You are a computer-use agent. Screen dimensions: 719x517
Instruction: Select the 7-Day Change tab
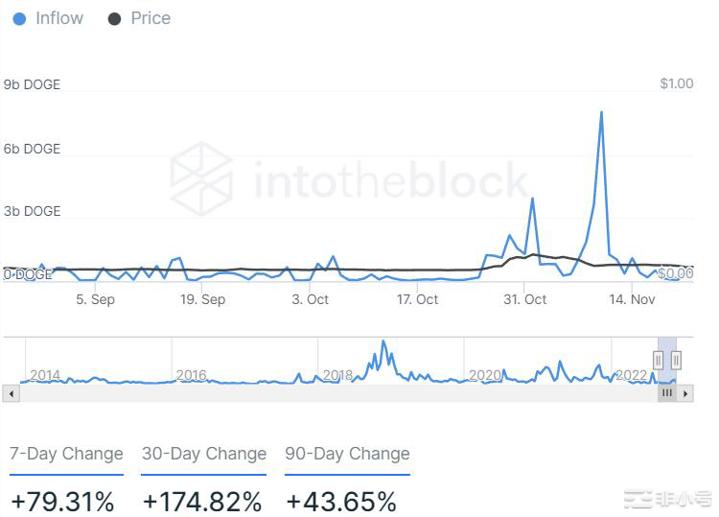pos(66,454)
